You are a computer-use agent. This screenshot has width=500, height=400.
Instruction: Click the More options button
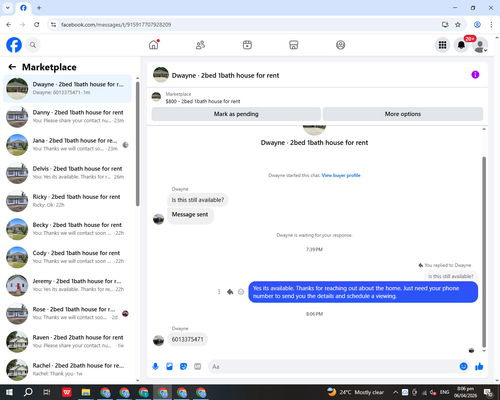(x=403, y=114)
